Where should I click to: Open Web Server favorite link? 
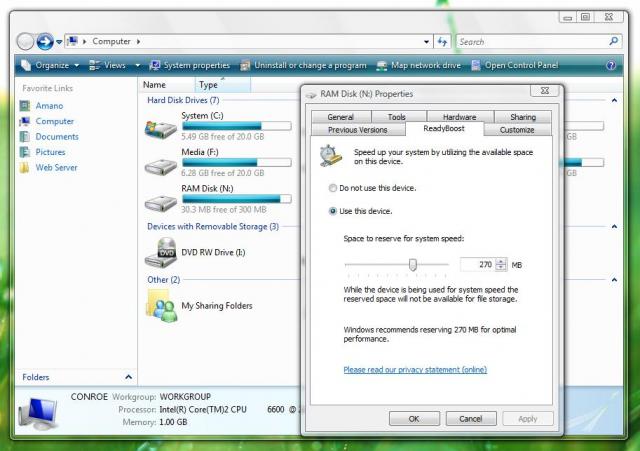point(56,167)
